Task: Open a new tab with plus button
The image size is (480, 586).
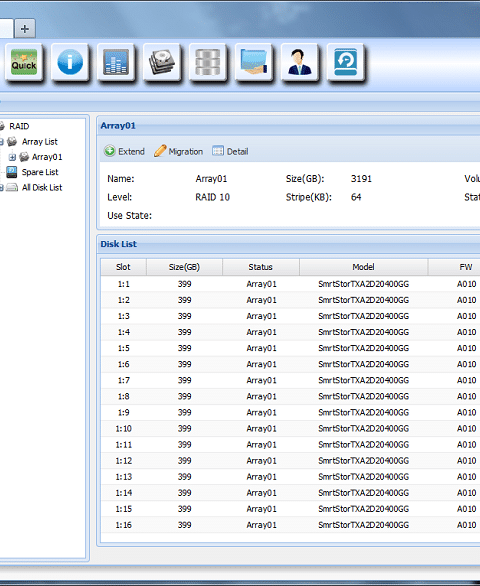Action: pyautogui.click(x=25, y=29)
